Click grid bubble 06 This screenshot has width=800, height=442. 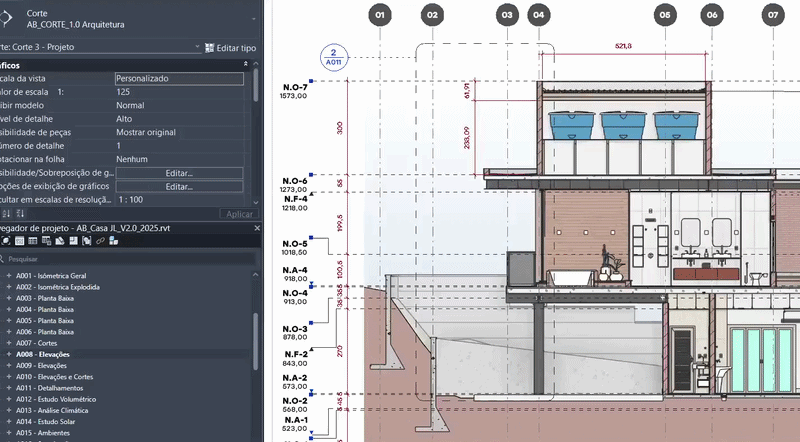point(712,15)
